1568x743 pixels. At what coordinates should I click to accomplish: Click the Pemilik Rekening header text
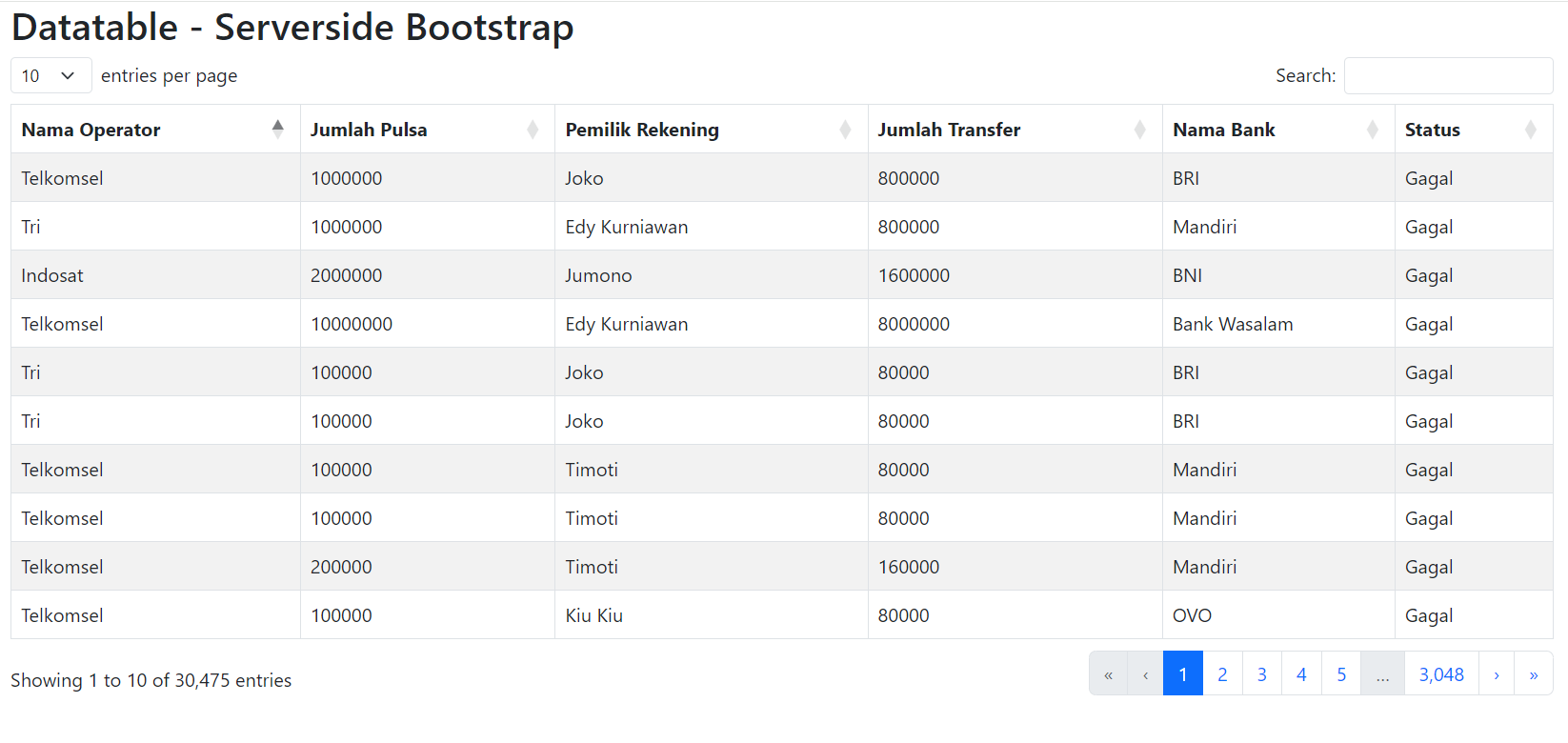pos(642,130)
